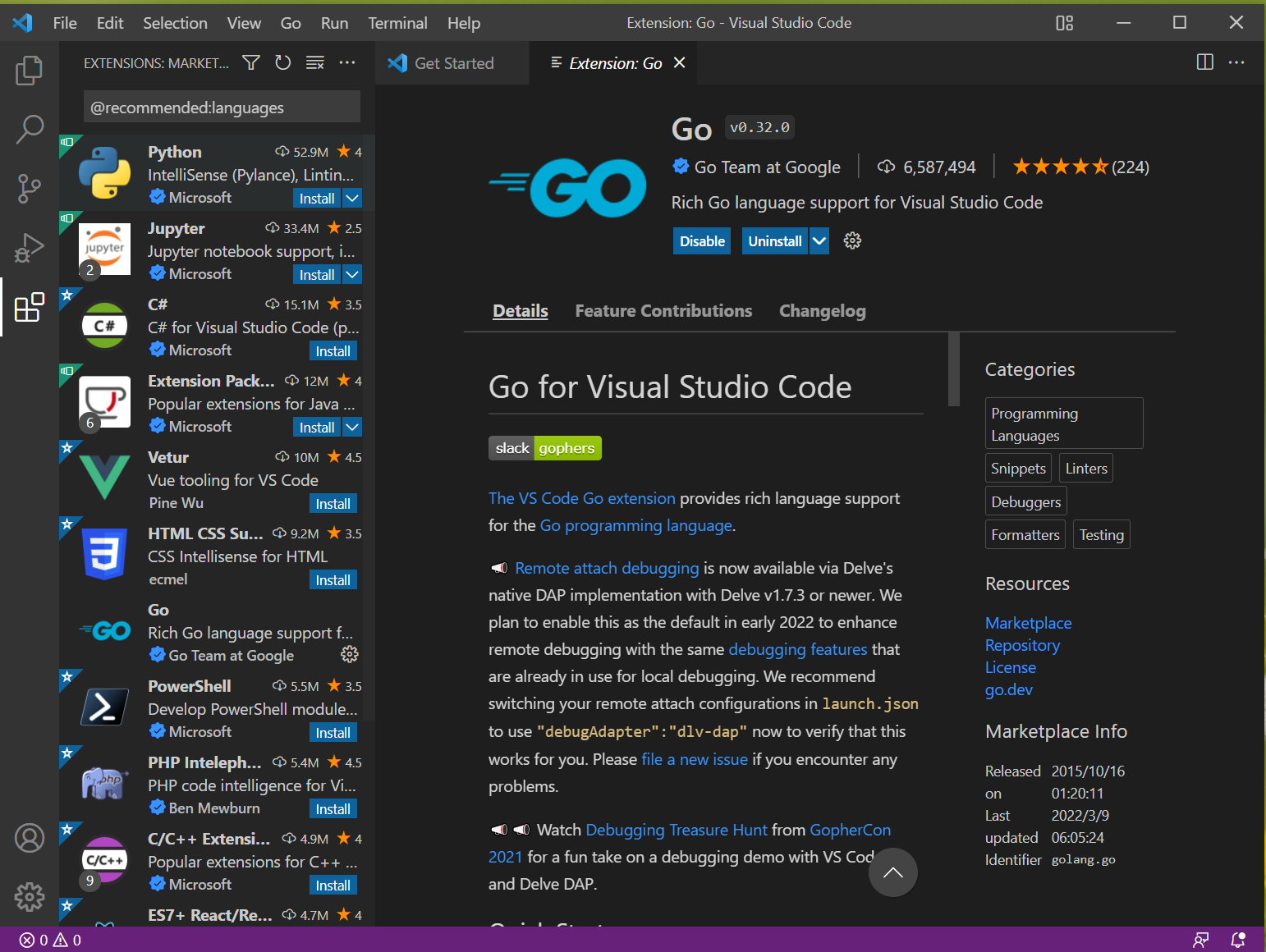Uninstall the Go extension
The height and width of the screenshot is (952, 1266).
coord(775,240)
